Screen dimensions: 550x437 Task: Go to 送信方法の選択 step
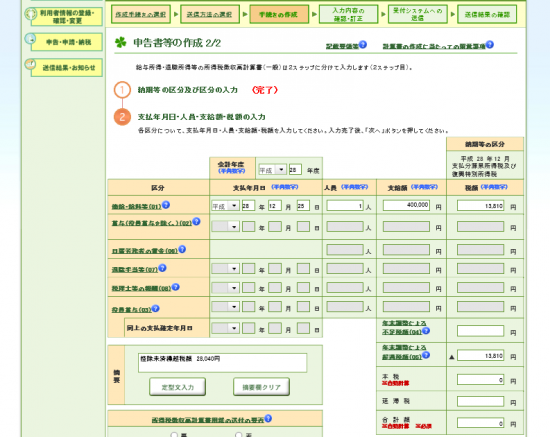pyautogui.click(x=209, y=14)
